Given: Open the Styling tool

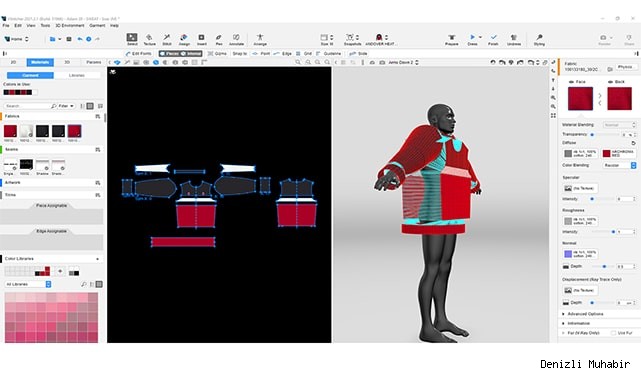Looking at the screenshot, I should pos(539,39).
